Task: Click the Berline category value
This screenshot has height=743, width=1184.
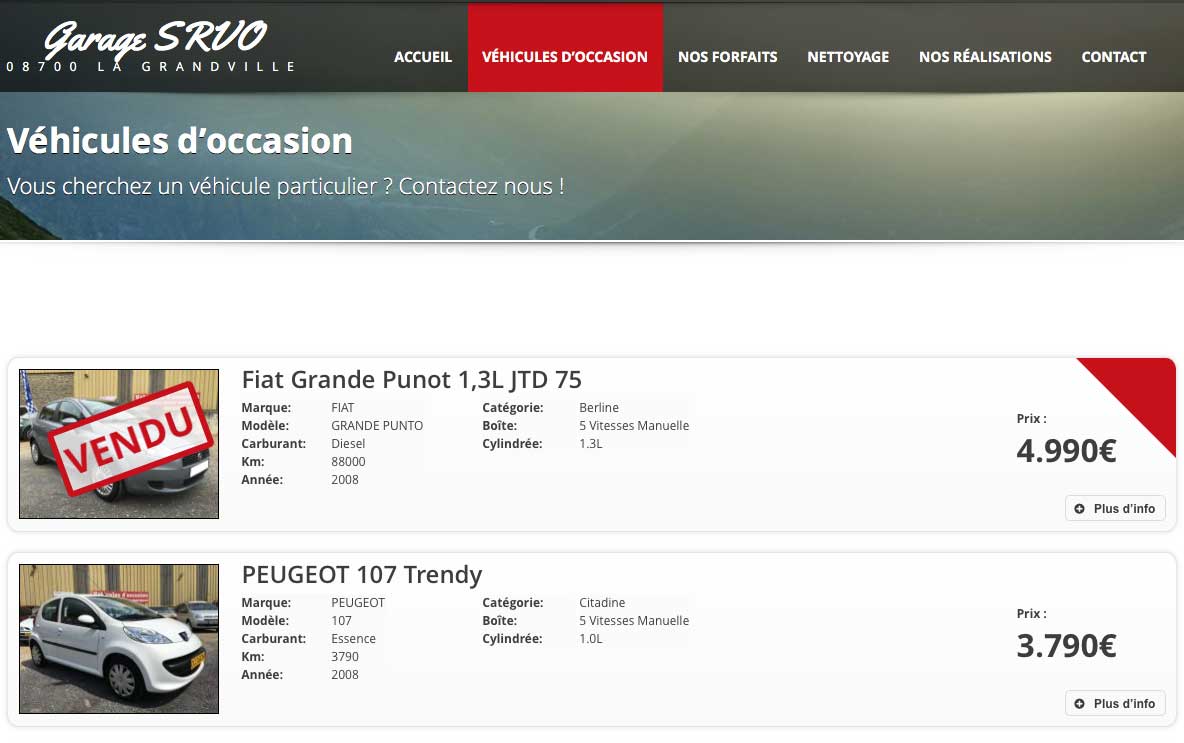Action: (x=599, y=408)
